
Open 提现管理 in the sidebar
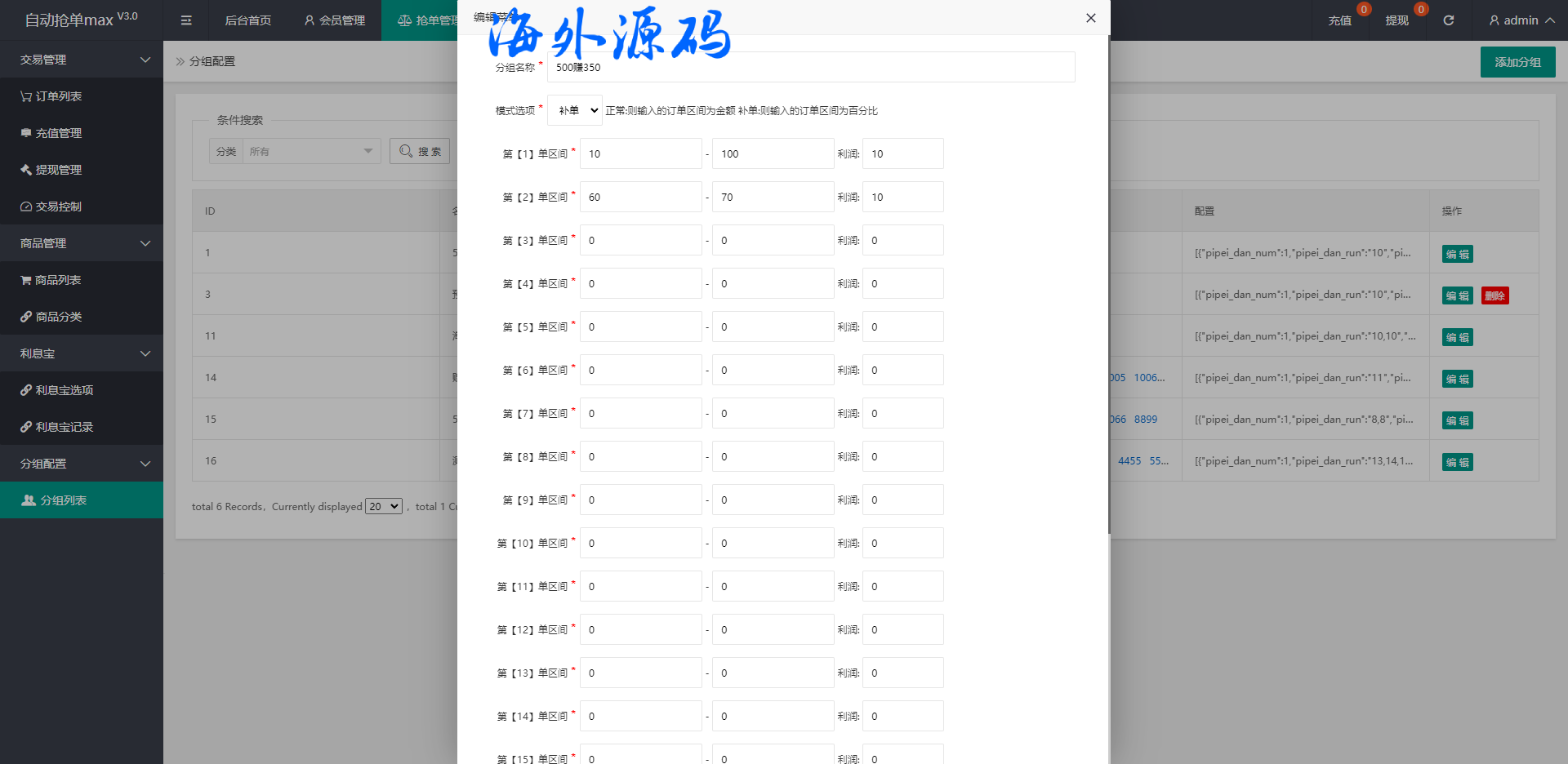click(x=51, y=170)
